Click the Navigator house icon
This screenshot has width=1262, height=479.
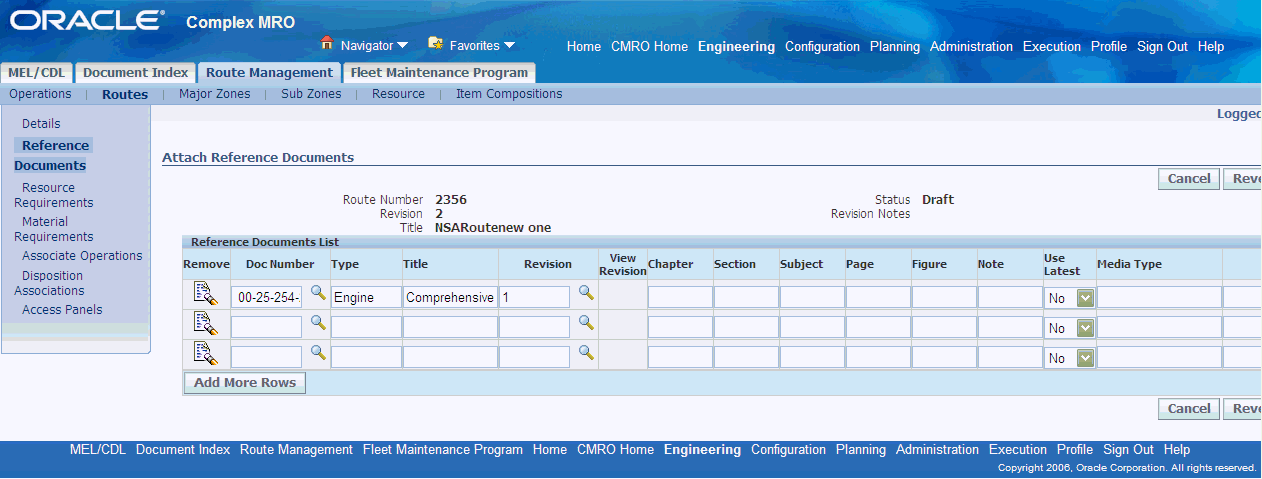point(326,44)
